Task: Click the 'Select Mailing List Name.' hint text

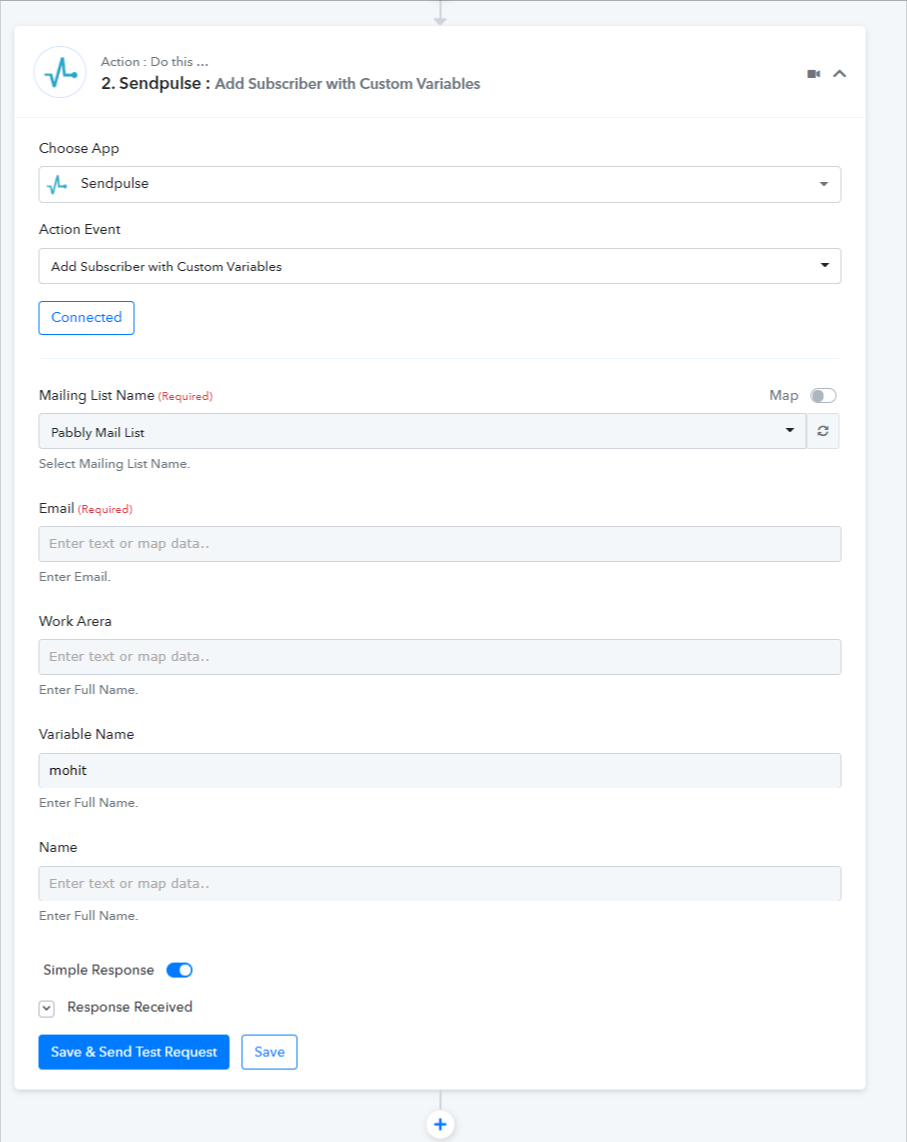Action: [x=114, y=464]
